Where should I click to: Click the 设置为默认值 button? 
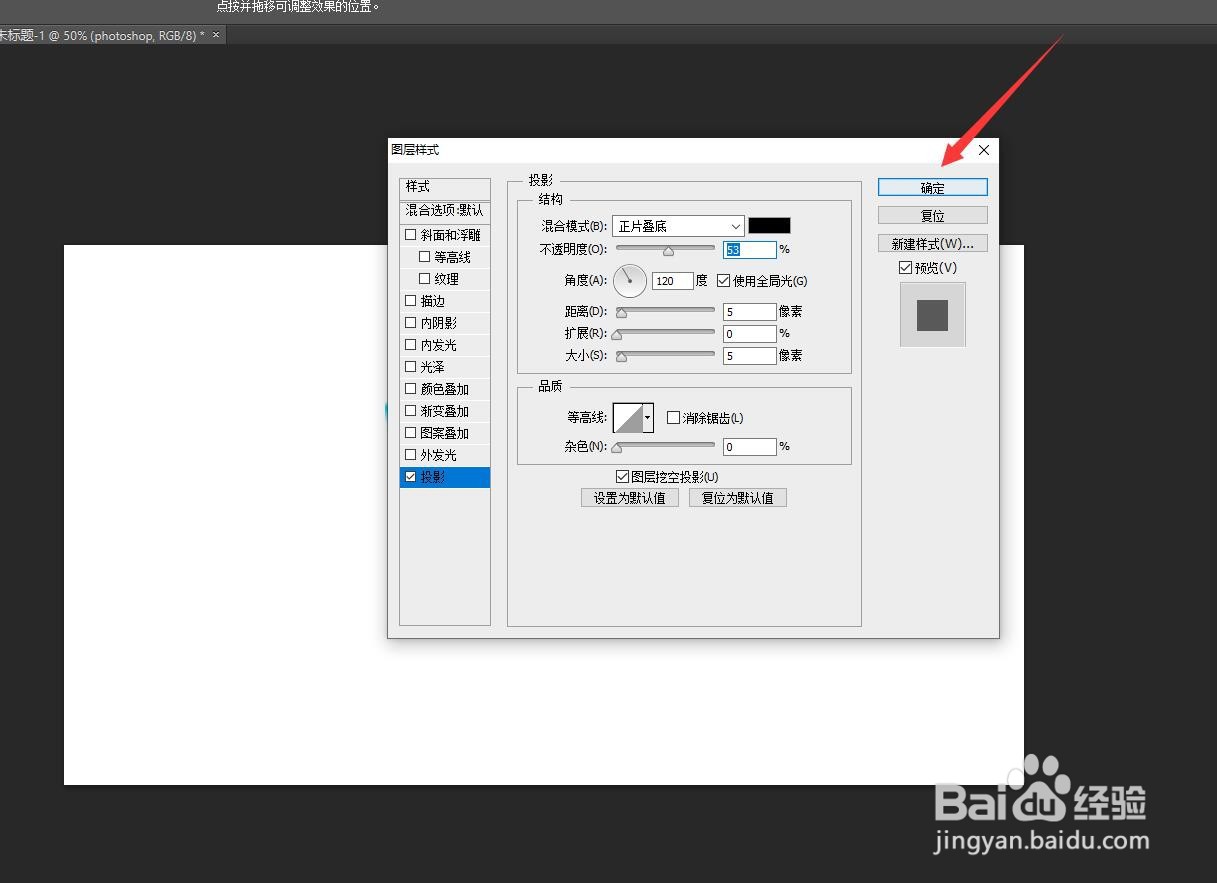point(629,497)
